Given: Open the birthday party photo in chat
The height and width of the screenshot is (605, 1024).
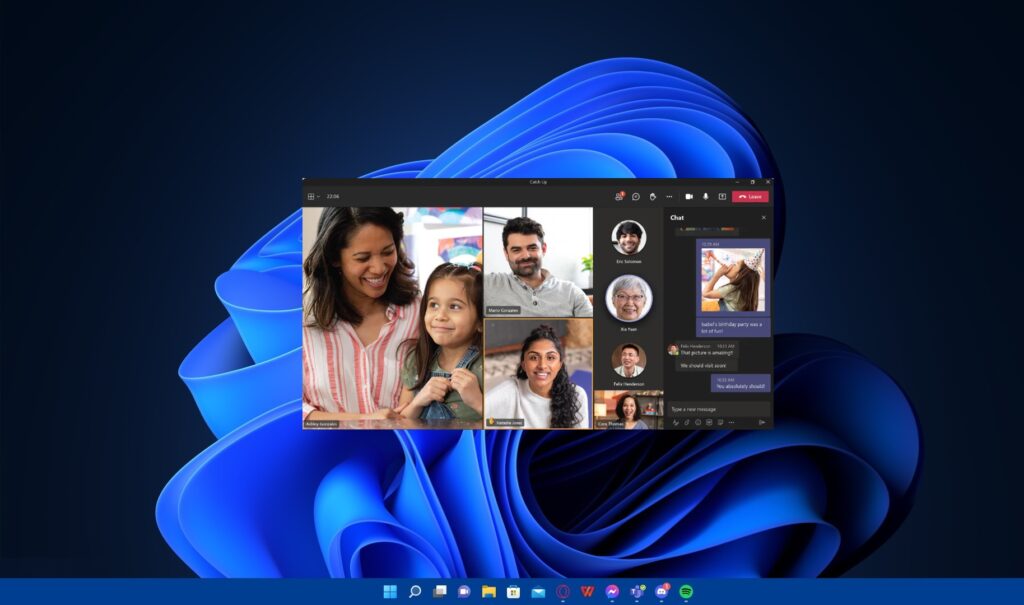Looking at the screenshot, I should click(x=733, y=280).
